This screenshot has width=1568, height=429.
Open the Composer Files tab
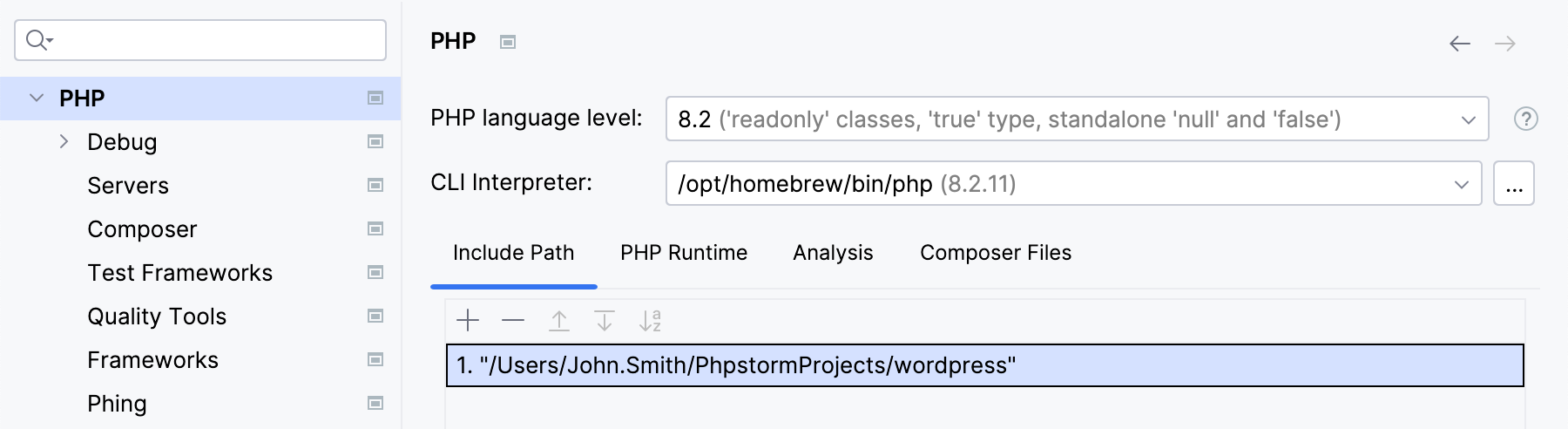[996, 253]
